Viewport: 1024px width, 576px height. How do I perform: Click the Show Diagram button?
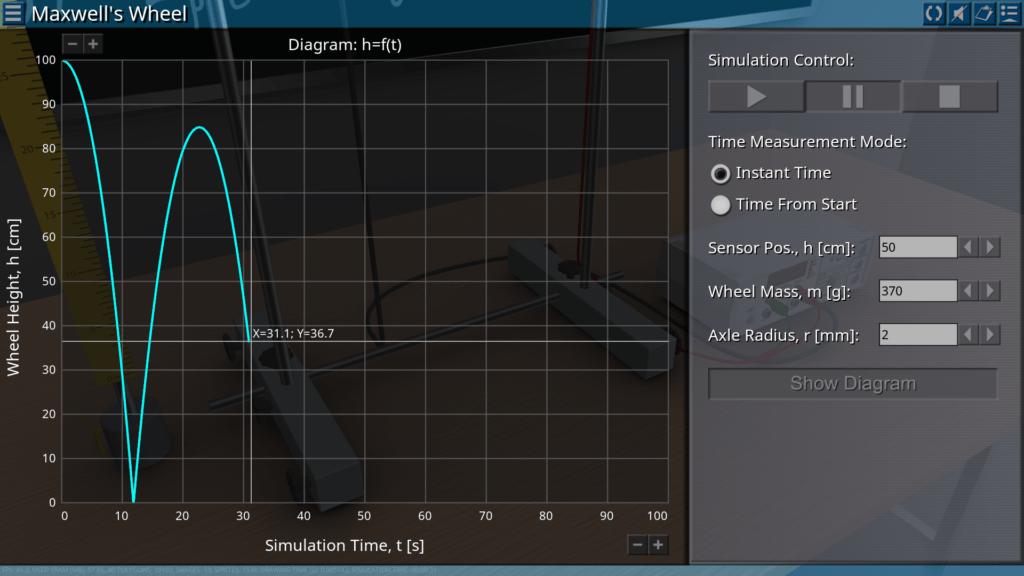click(x=852, y=383)
